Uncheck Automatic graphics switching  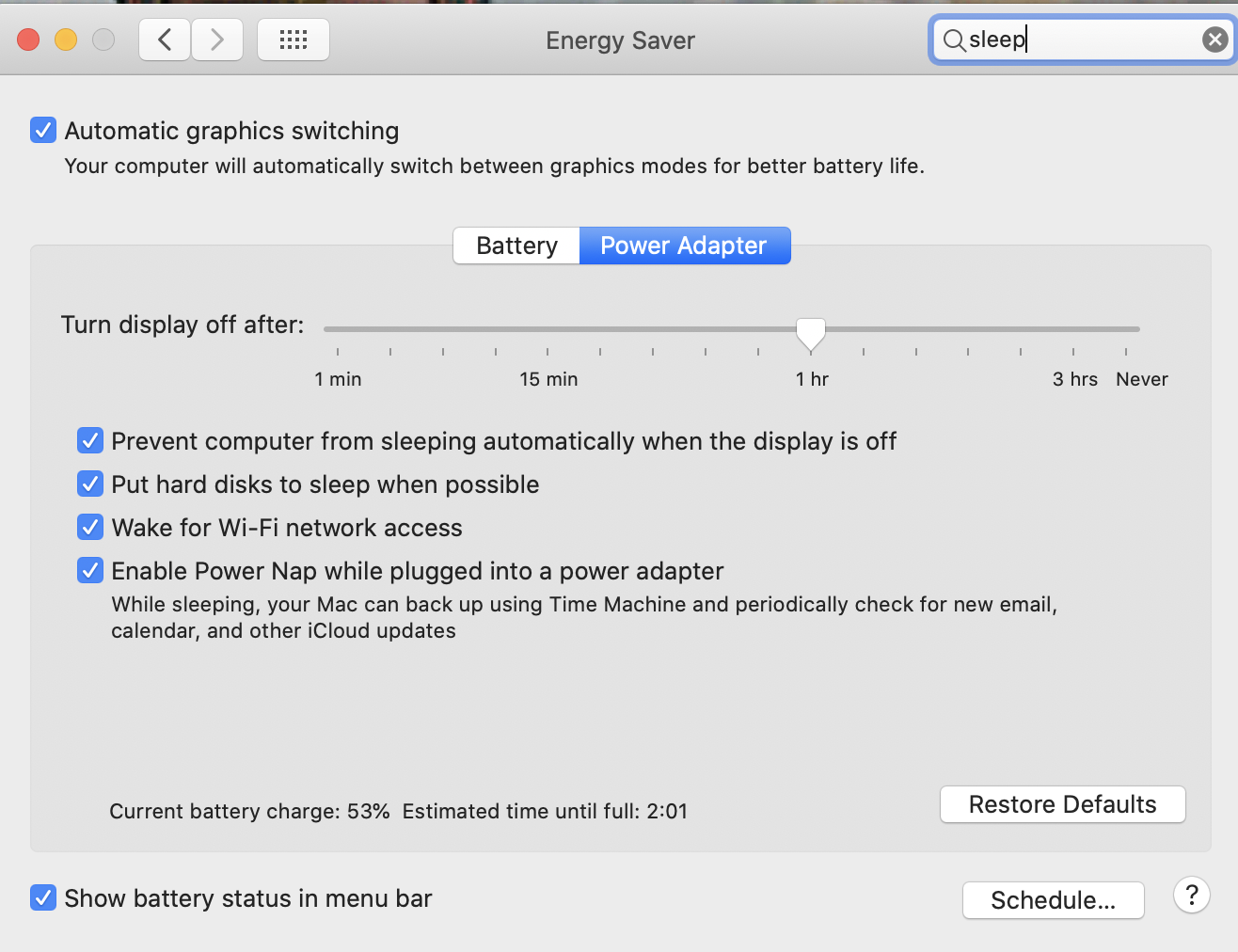point(42,130)
